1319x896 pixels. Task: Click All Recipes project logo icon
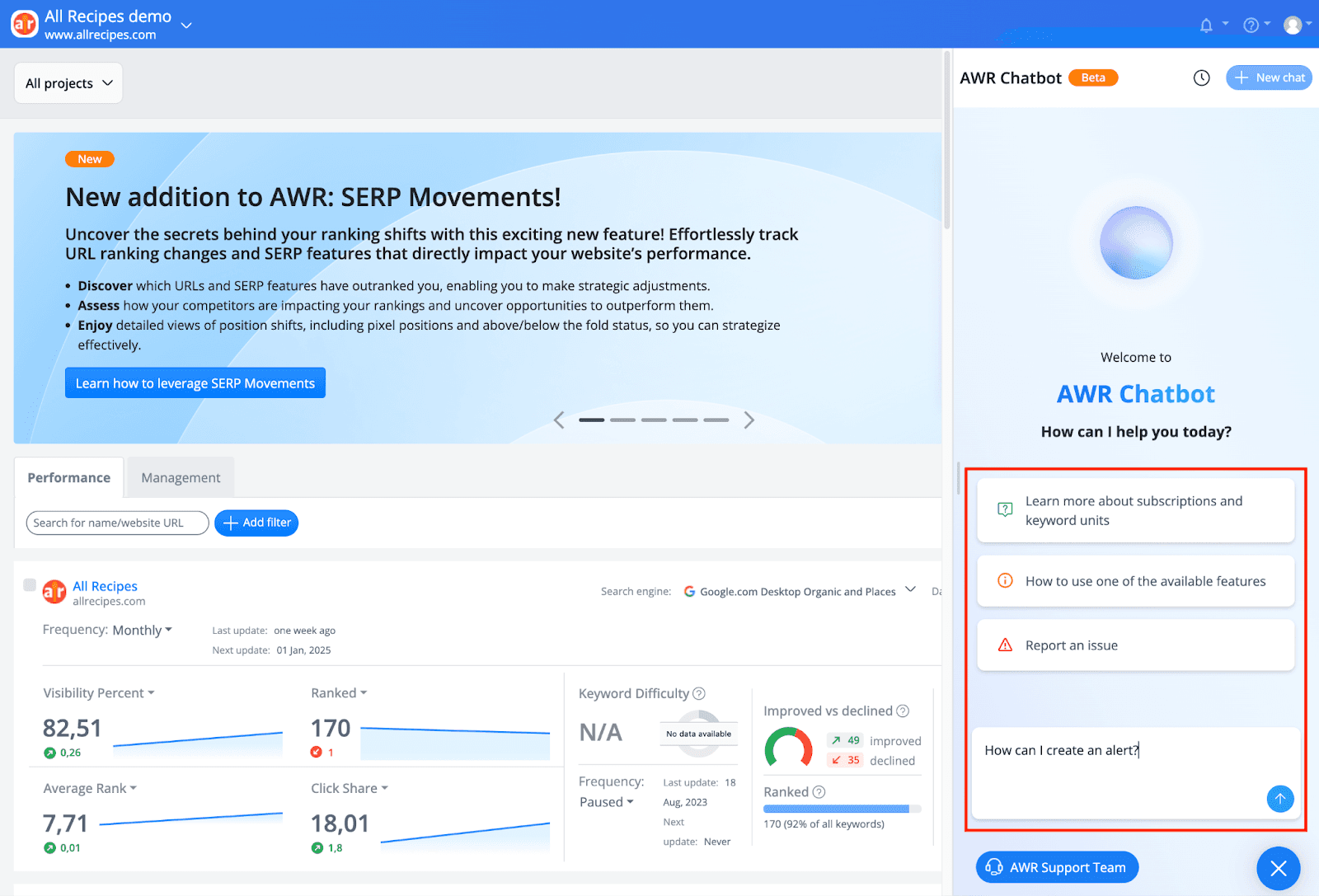(x=54, y=591)
